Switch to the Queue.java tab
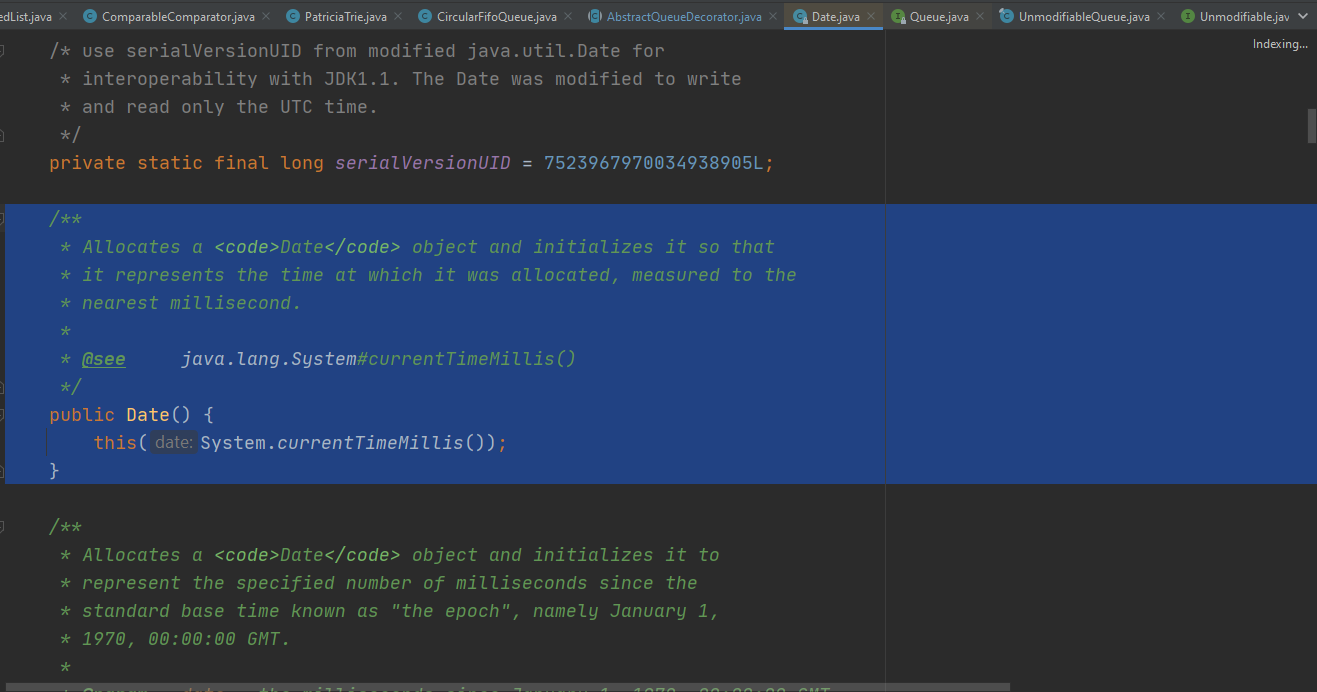1317x692 pixels. pos(930,16)
